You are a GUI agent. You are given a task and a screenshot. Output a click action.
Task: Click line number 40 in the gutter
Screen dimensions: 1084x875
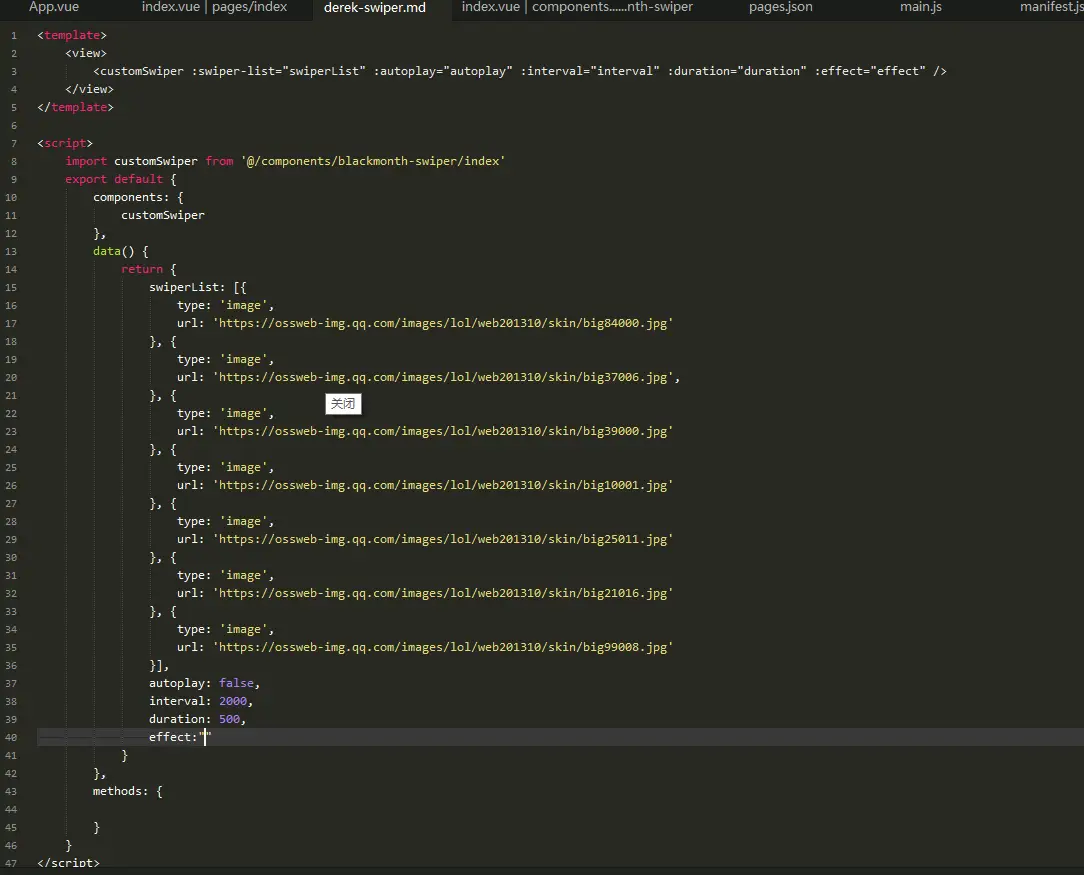pyautogui.click(x=11, y=737)
